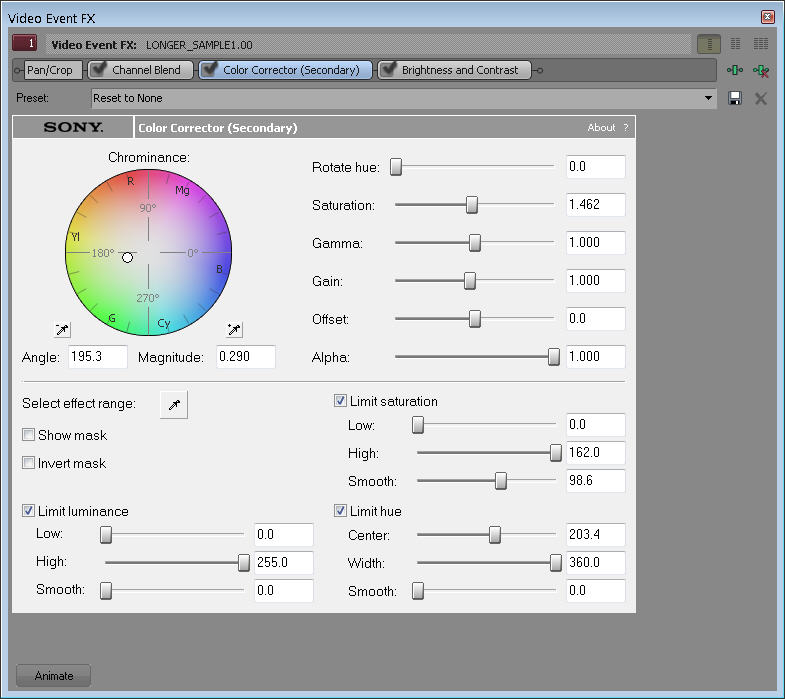
Task: Toggle the Invert mask checkbox
Action: (x=29, y=463)
